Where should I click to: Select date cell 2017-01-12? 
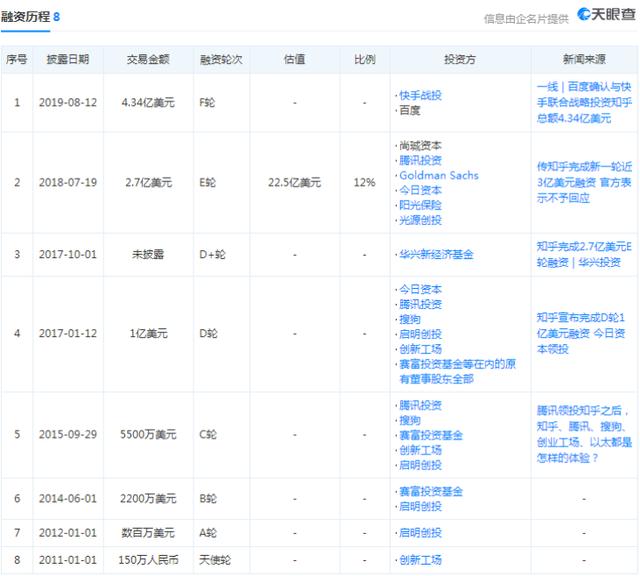68,334
